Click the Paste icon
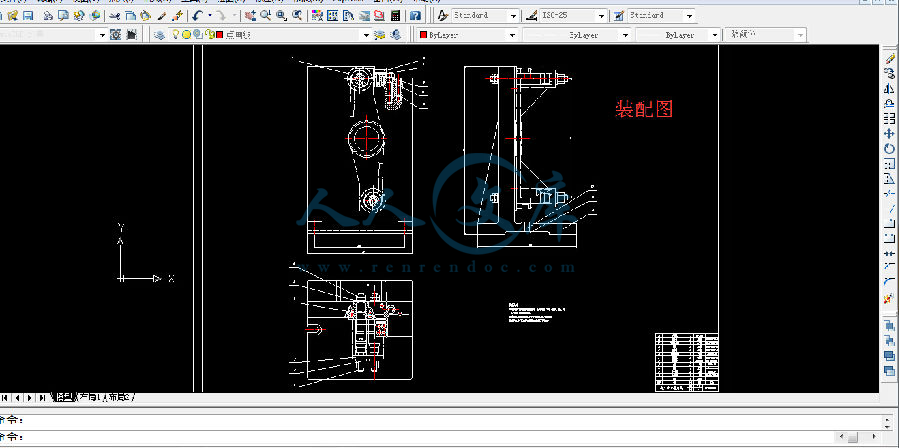Image resolution: width=899 pixels, height=448 pixels. [145, 15]
